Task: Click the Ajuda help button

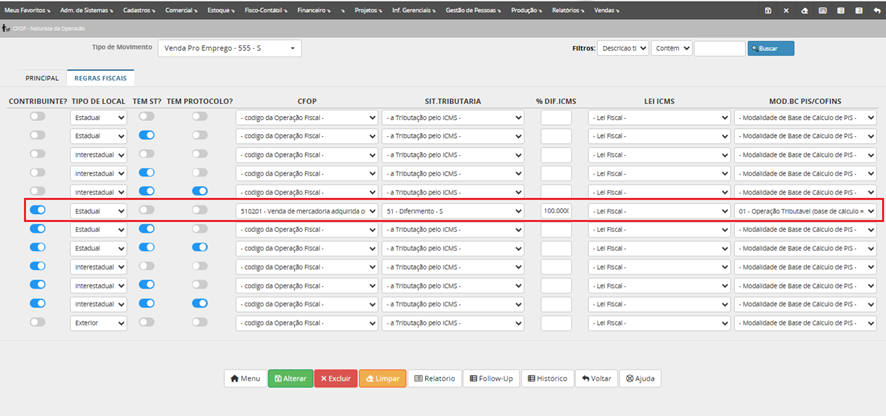Action: click(640, 379)
